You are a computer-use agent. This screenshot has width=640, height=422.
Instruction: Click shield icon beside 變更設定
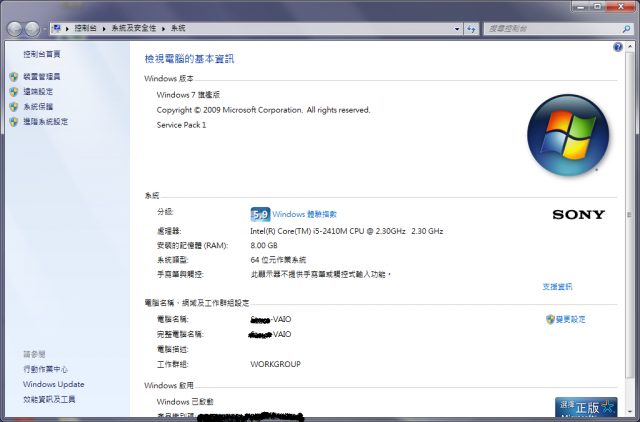(x=550, y=319)
